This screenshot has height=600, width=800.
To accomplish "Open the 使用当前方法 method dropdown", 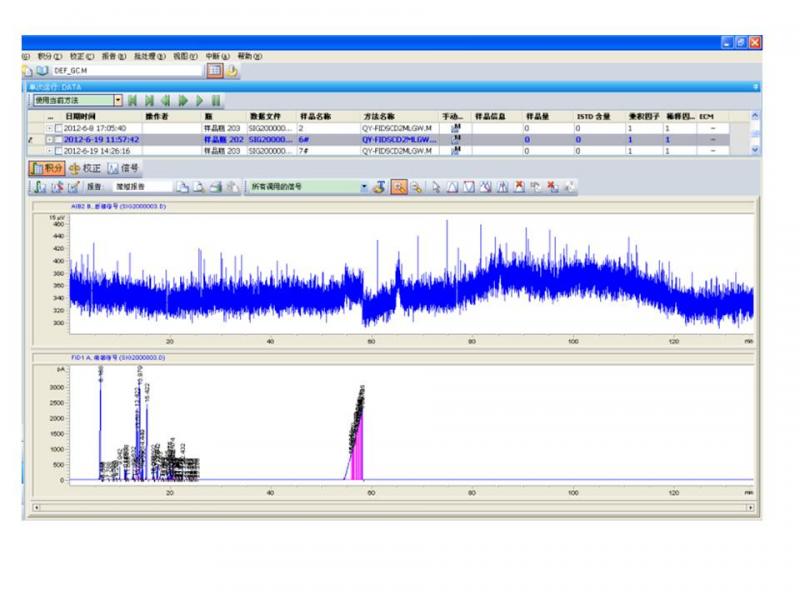I will [118, 100].
